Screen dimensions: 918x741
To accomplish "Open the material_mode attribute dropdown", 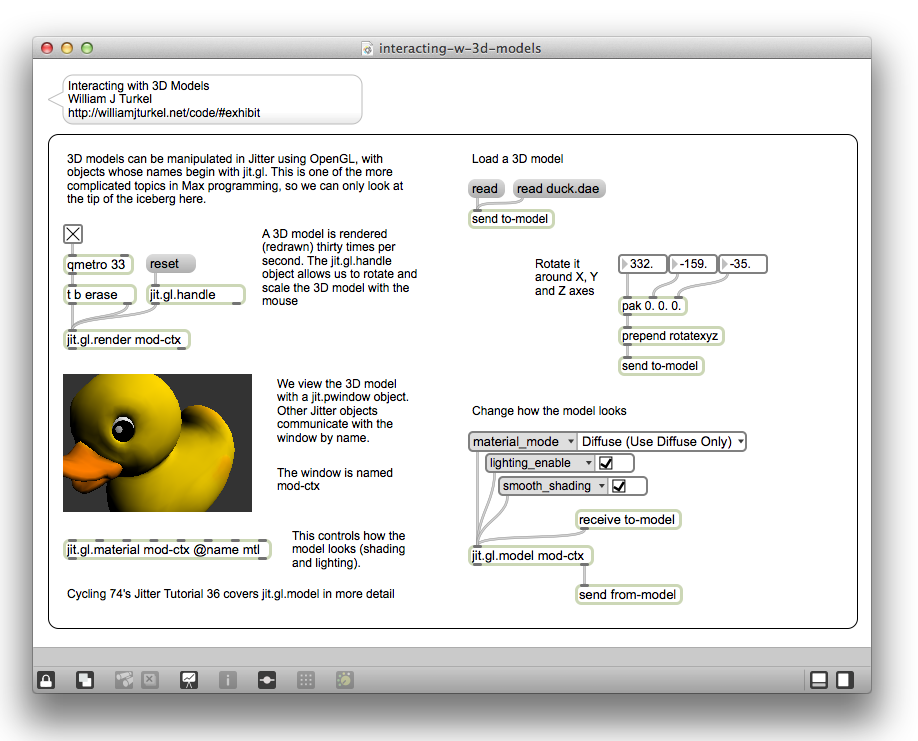I will pos(522,441).
